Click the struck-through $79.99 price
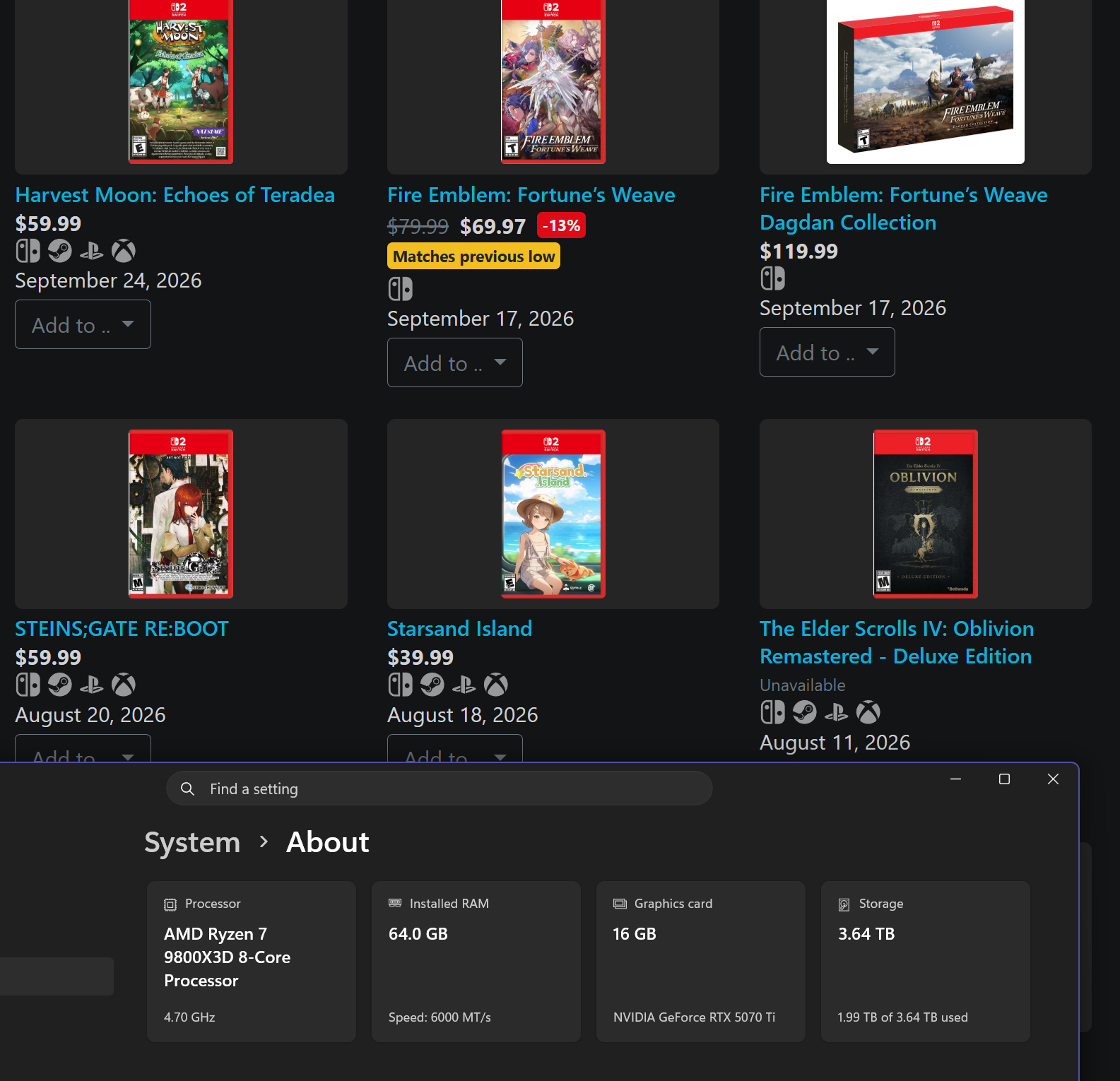1120x1081 pixels. pyautogui.click(x=418, y=226)
